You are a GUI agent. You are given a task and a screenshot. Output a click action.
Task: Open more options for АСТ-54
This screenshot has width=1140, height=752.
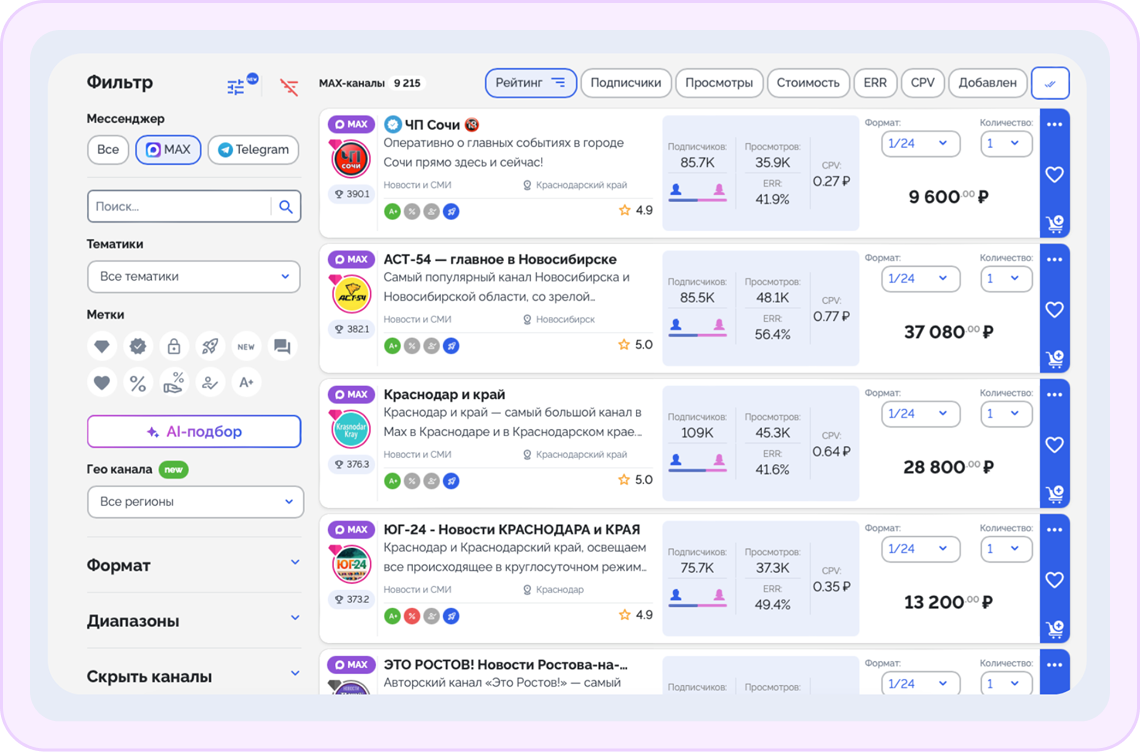click(1054, 260)
